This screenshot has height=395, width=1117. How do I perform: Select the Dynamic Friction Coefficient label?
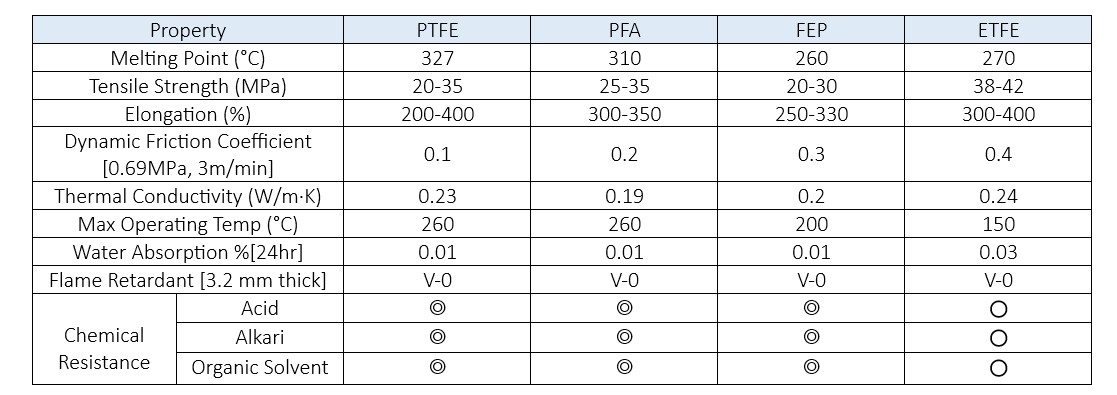(x=188, y=155)
